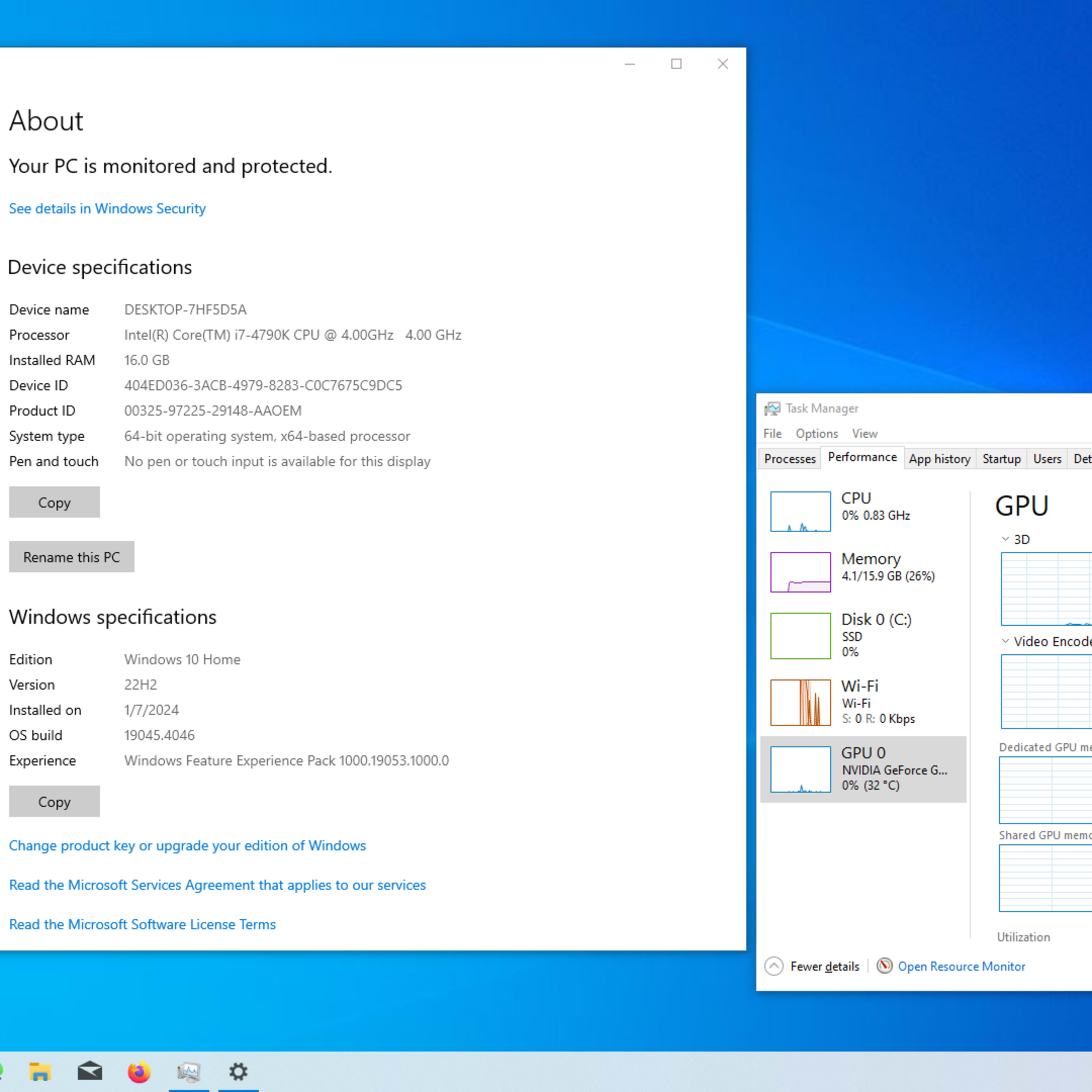Copy the Windows specifications
Viewport: 1092px width, 1092px height.
click(54, 801)
